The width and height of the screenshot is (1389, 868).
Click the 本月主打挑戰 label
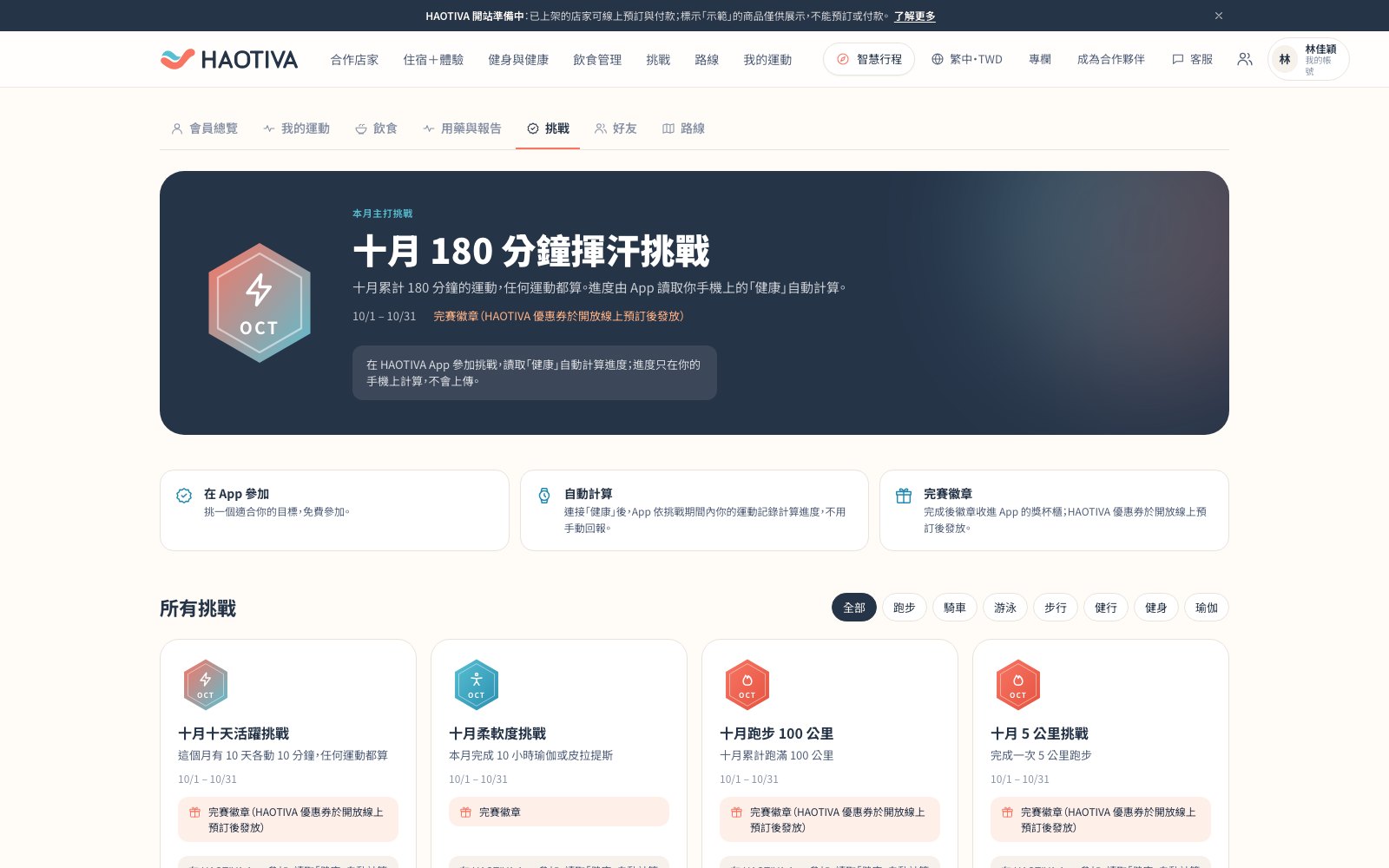[383, 214]
